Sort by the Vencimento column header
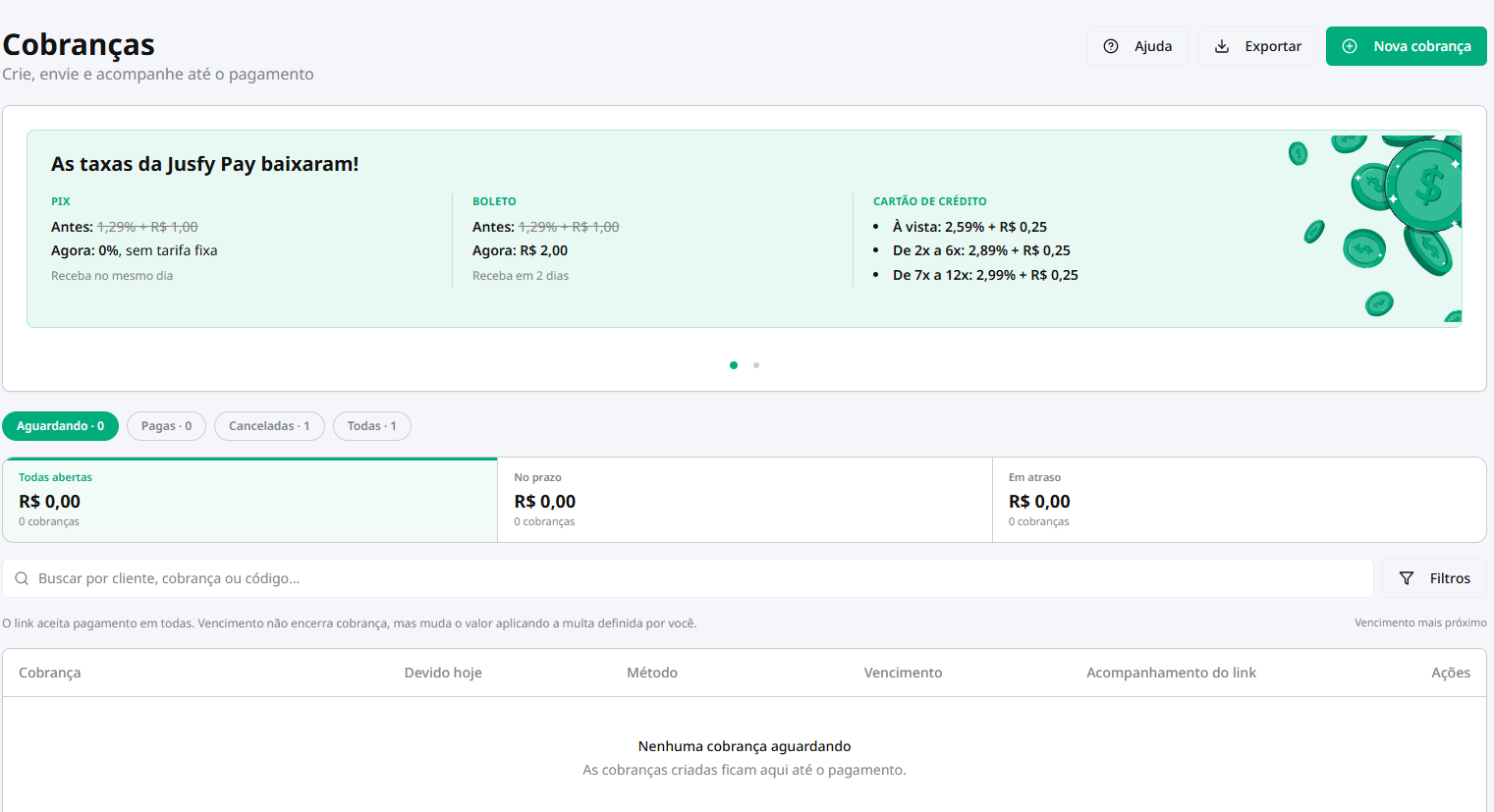The height and width of the screenshot is (812, 1494). pos(903,673)
